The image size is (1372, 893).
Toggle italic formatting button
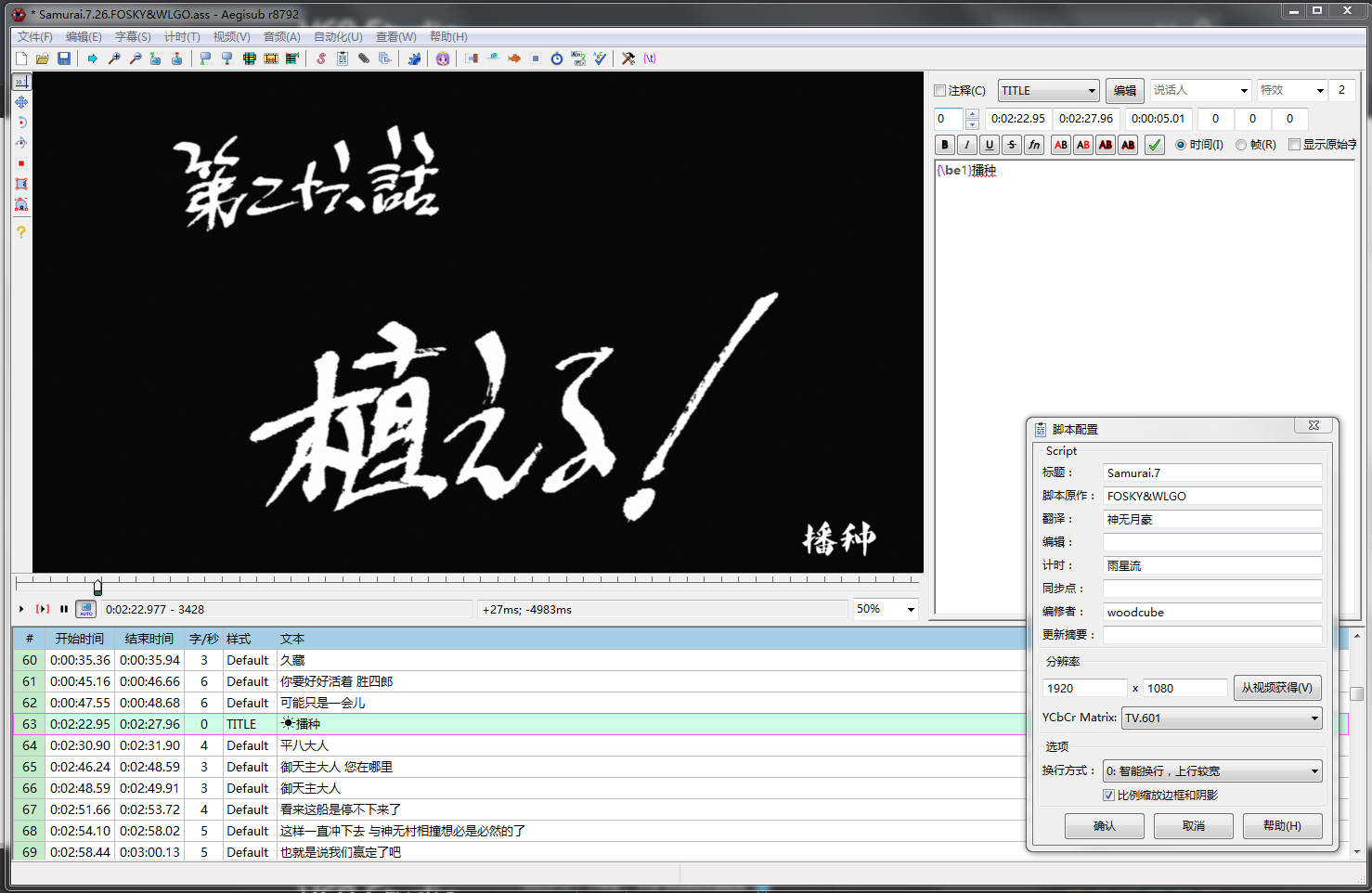[x=967, y=145]
